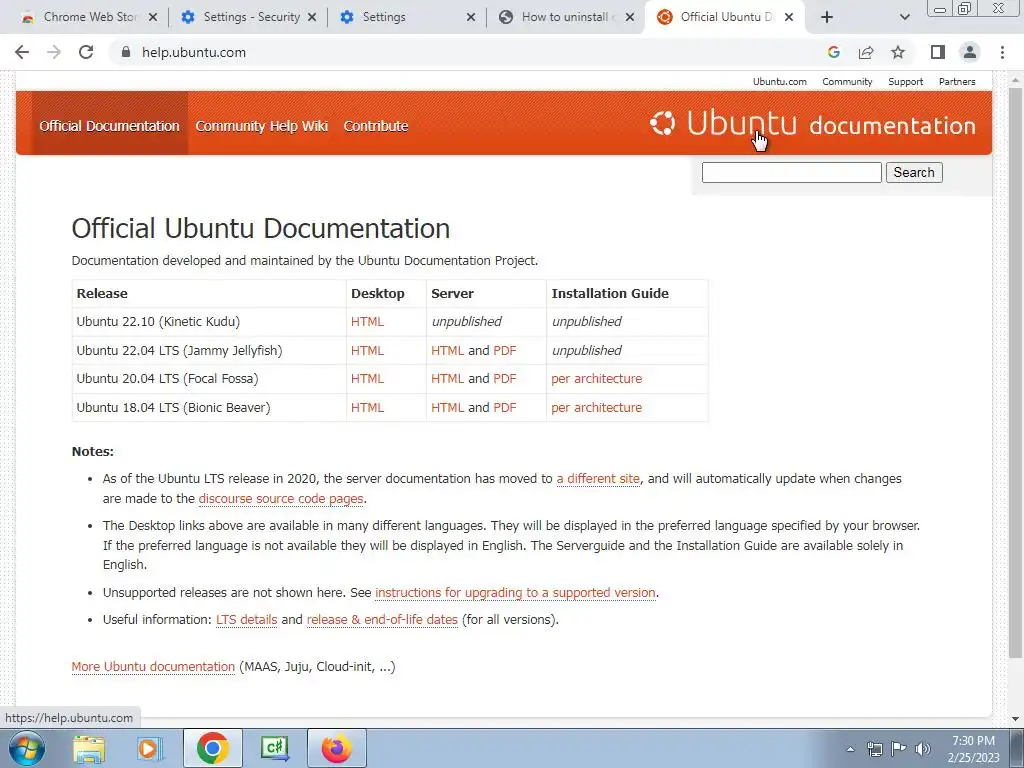View site info via the padlock icon
The width and height of the screenshot is (1024, 768).
click(126, 52)
